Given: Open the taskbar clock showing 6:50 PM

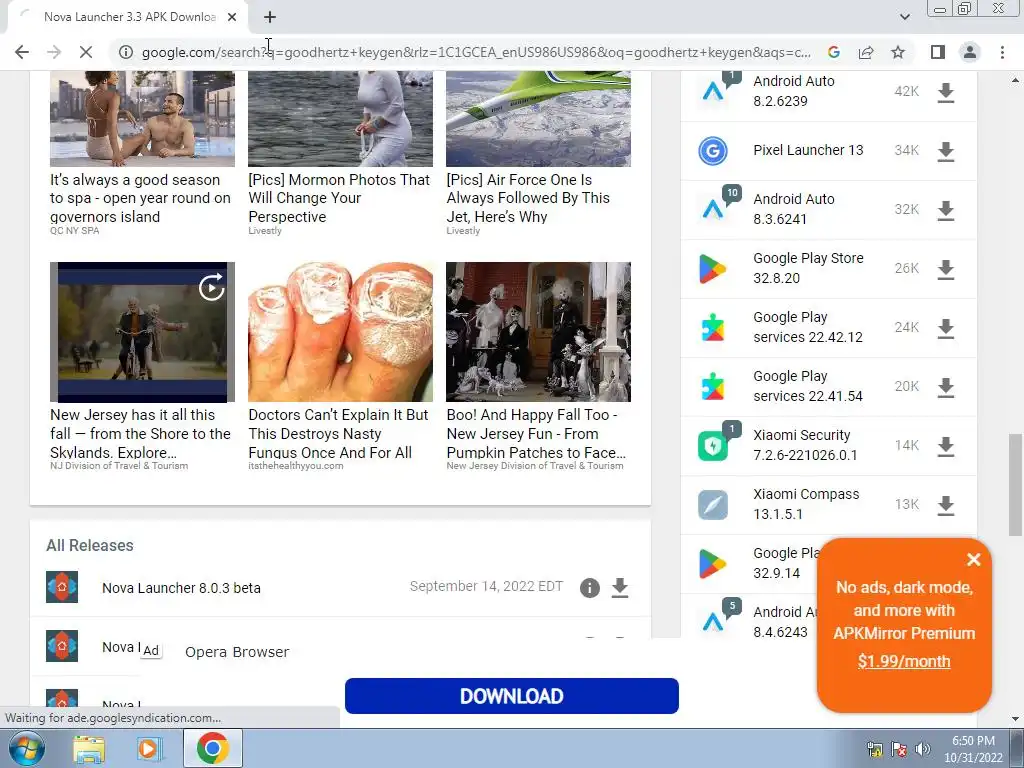Looking at the screenshot, I should coord(973,749).
